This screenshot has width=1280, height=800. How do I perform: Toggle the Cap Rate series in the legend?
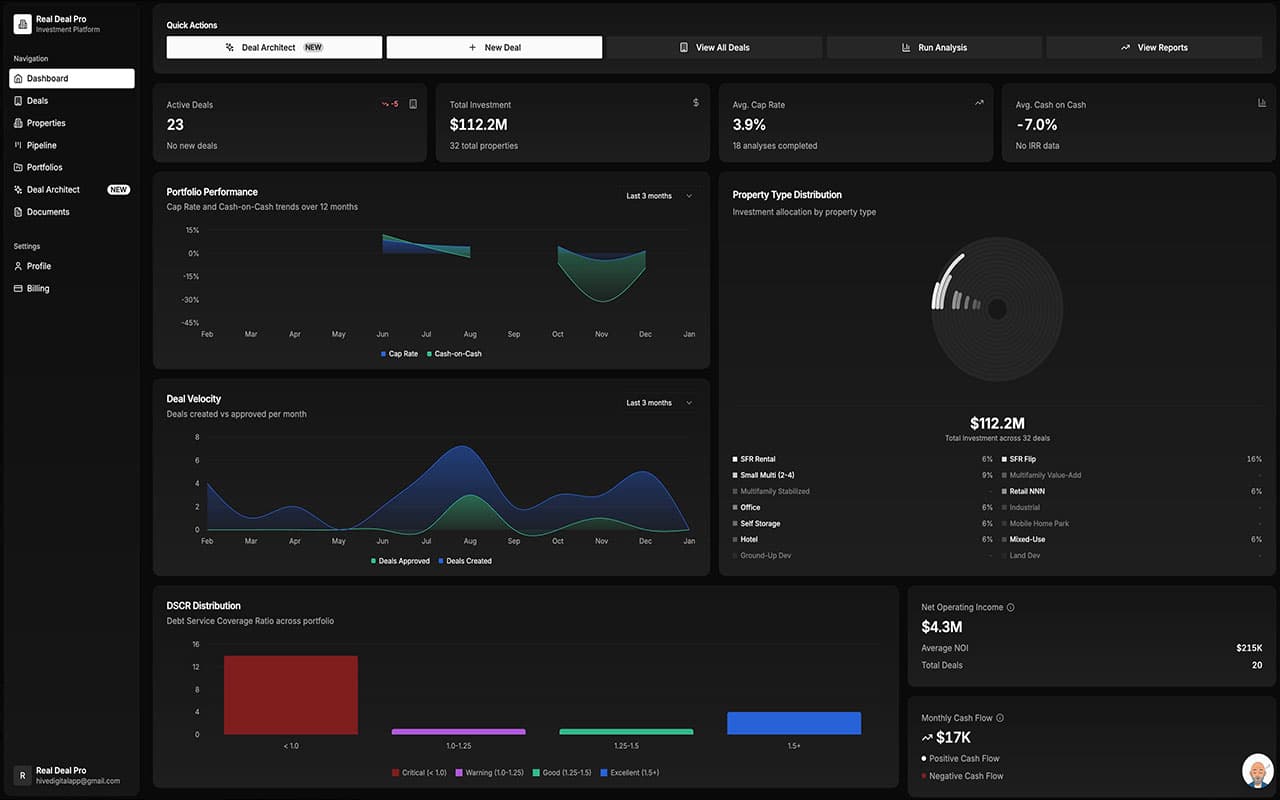[x=399, y=353]
